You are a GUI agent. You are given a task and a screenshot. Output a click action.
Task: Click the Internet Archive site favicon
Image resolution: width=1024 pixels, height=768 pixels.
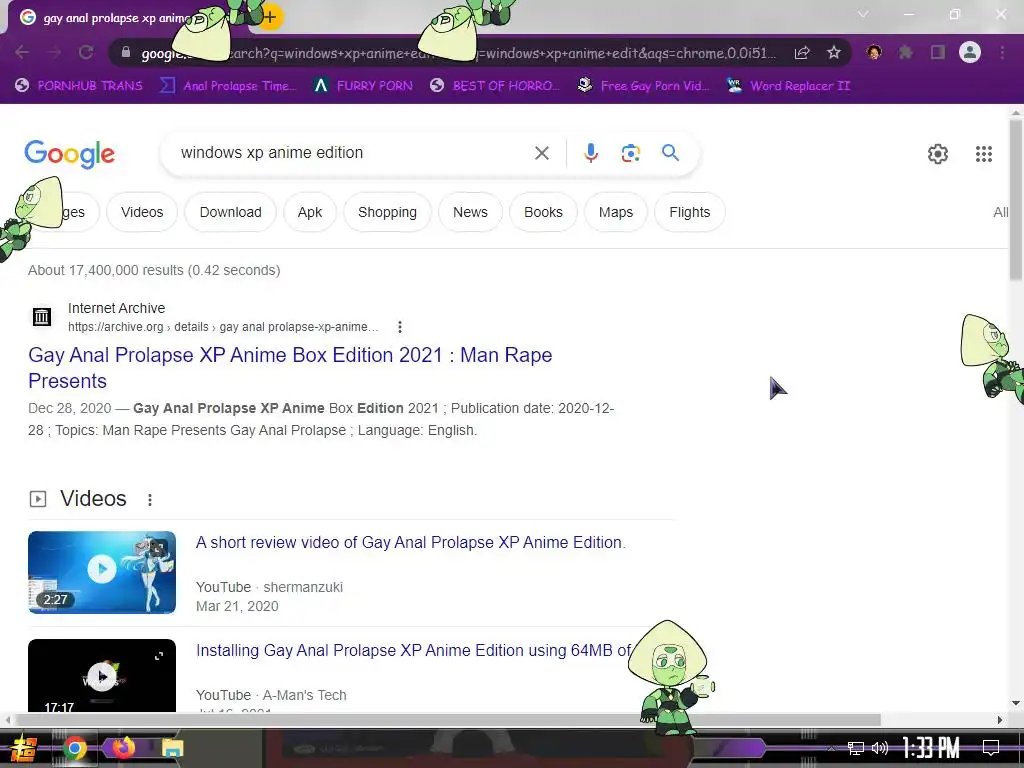(42, 317)
